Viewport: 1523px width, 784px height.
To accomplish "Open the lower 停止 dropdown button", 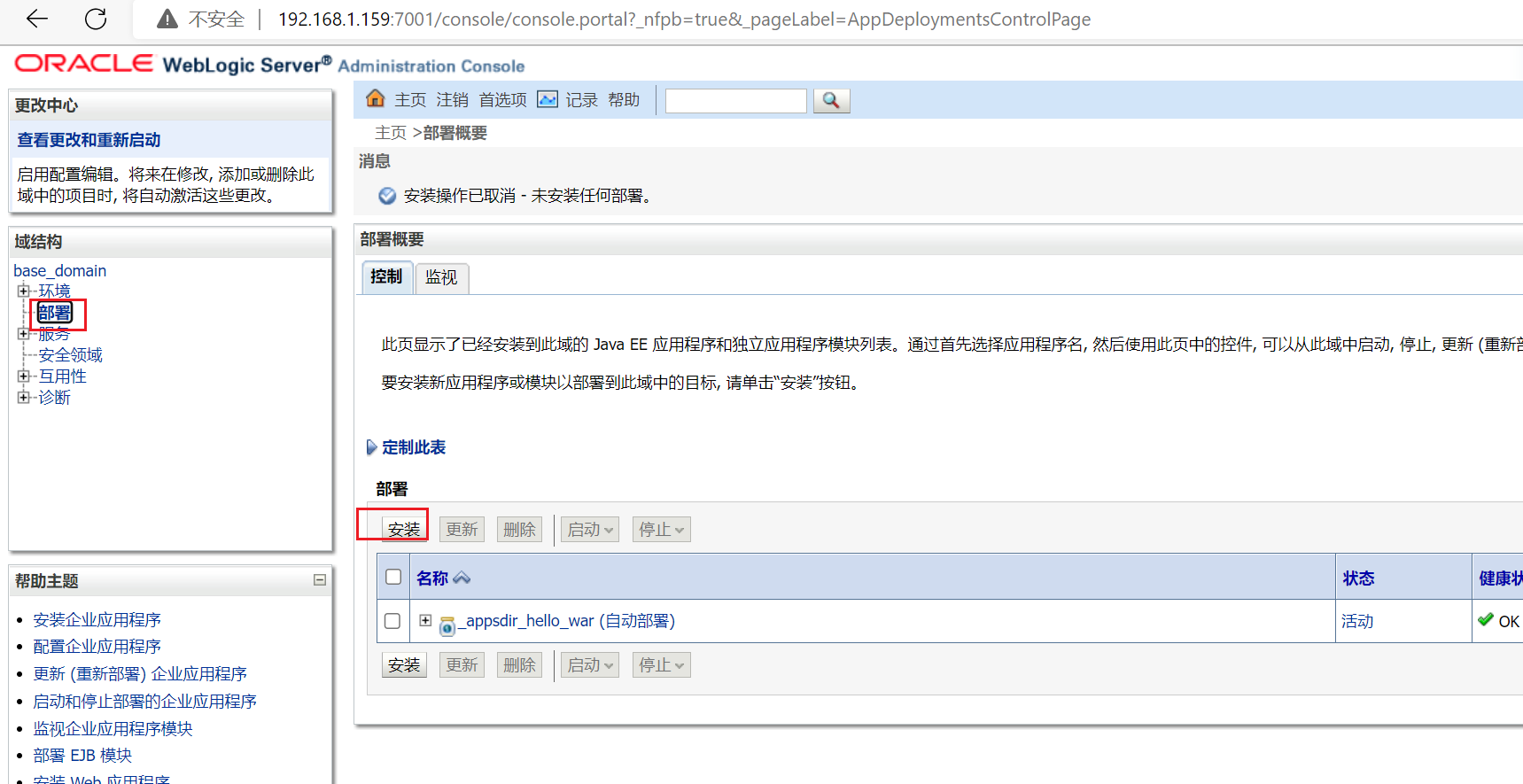I will (661, 665).
